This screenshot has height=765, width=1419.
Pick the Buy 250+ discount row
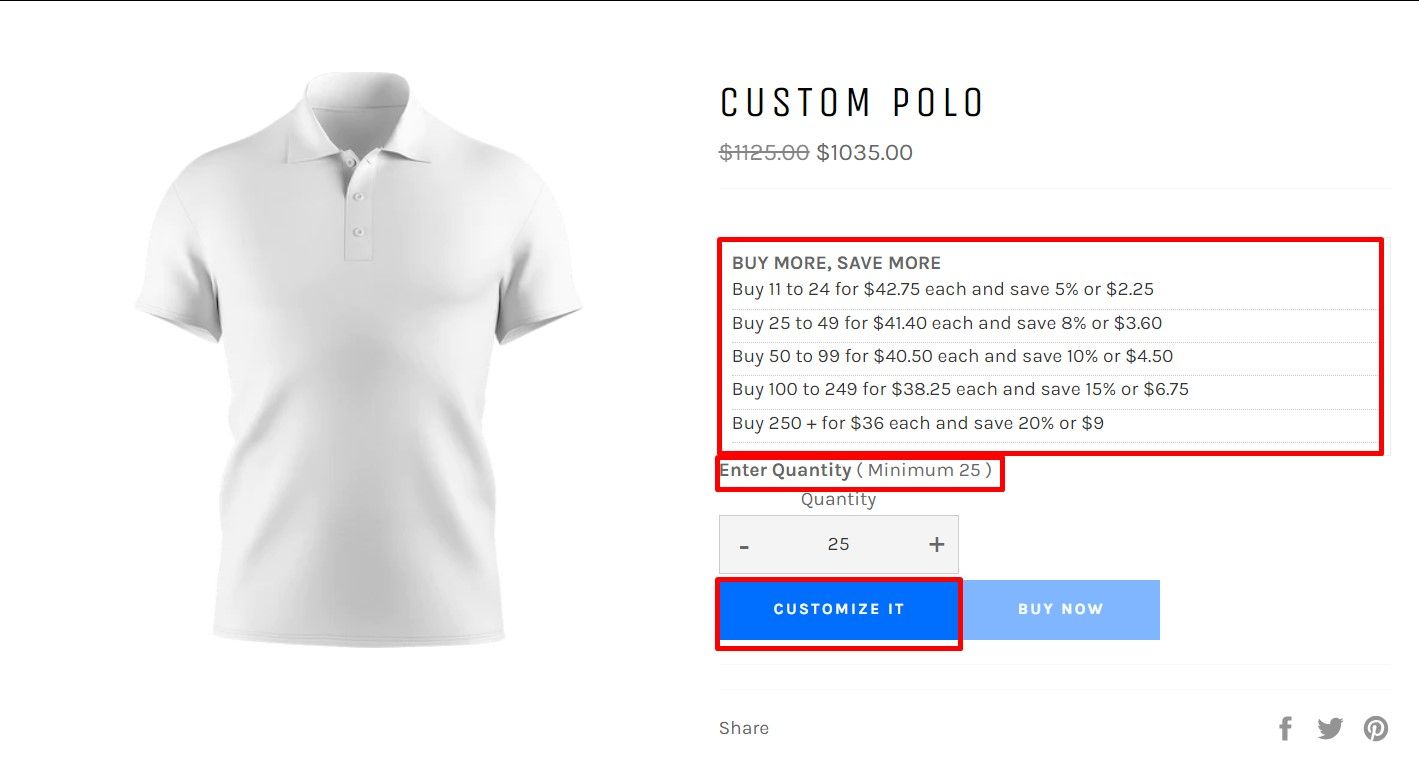click(x=917, y=423)
